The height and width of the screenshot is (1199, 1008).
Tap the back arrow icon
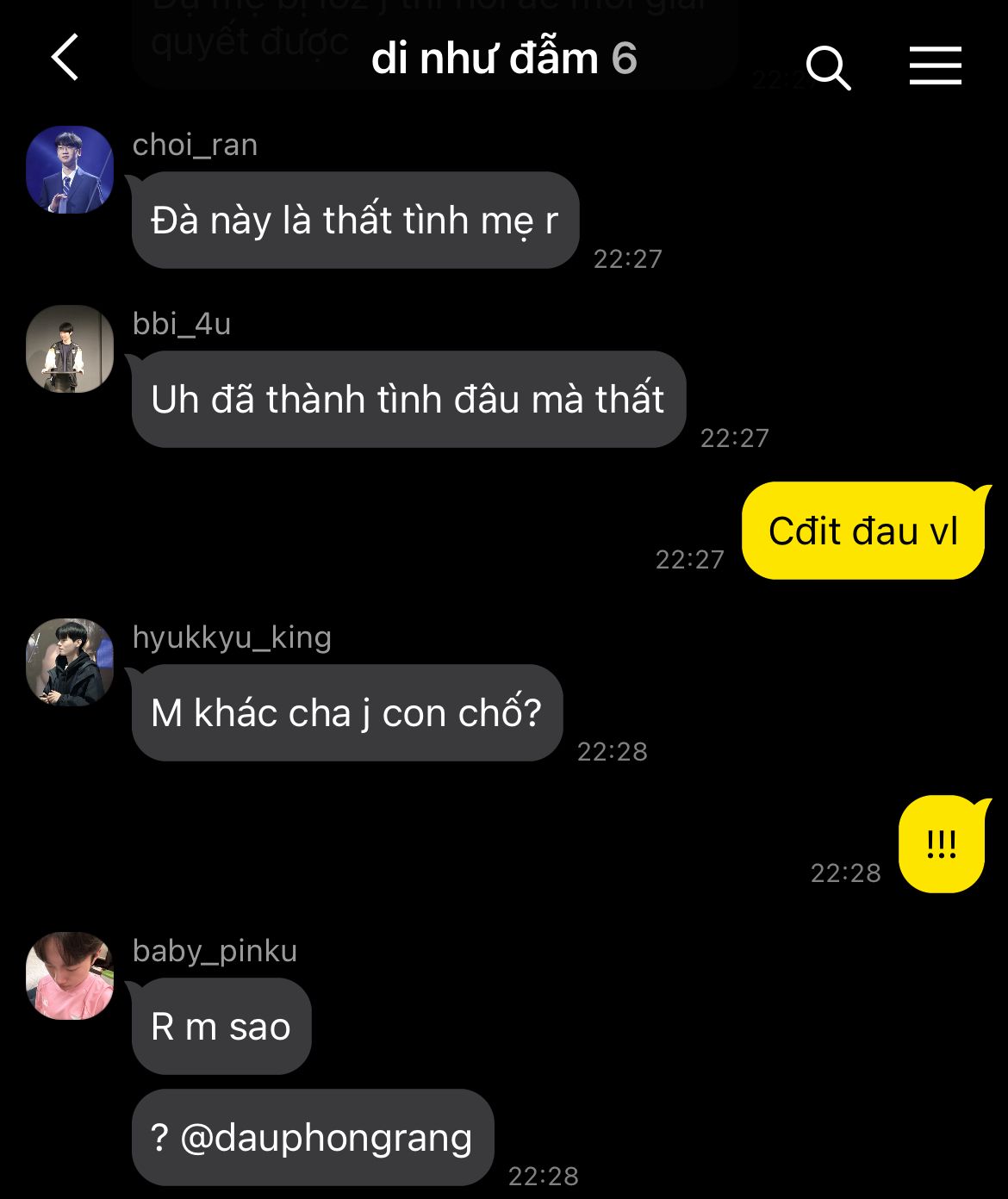coord(65,58)
